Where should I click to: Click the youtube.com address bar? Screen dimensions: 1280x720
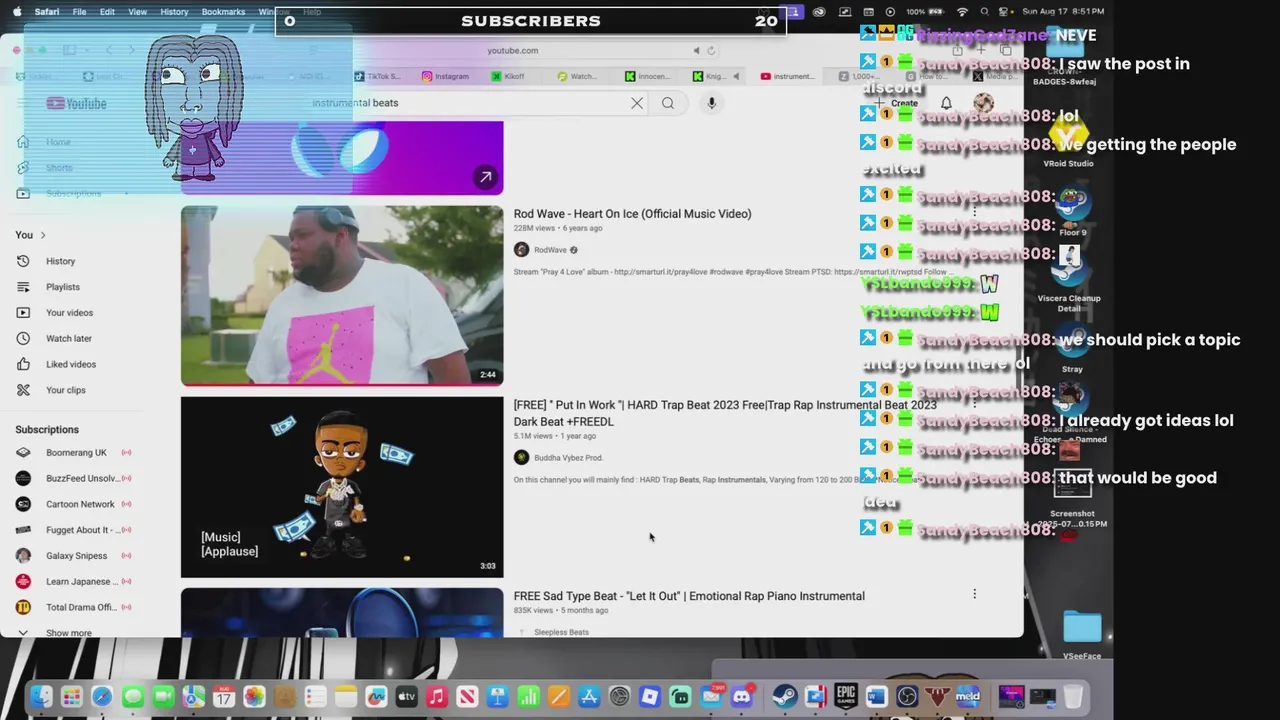pyautogui.click(x=512, y=50)
